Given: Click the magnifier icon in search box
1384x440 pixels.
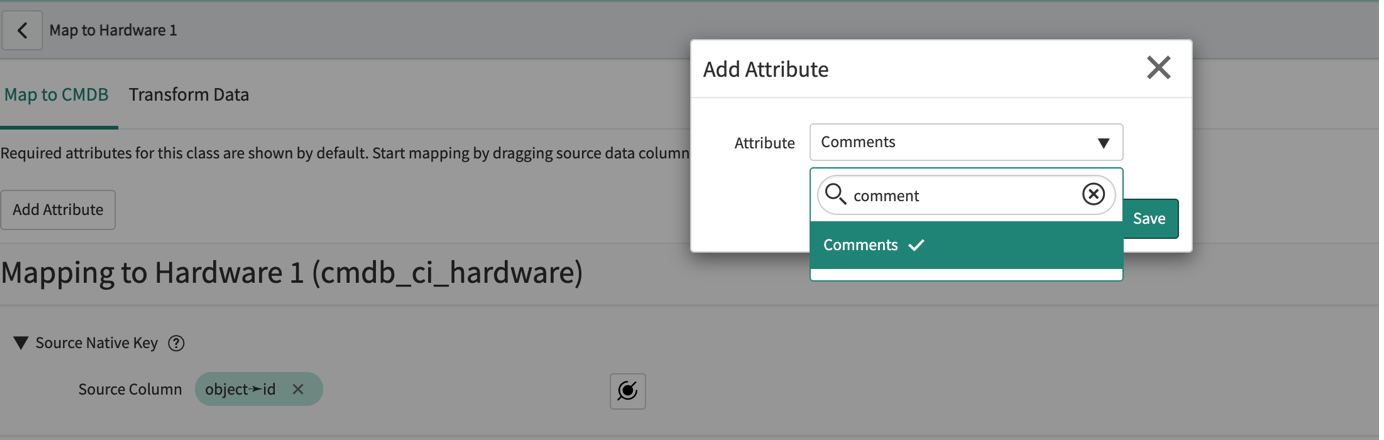Looking at the screenshot, I should coord(836,194).
